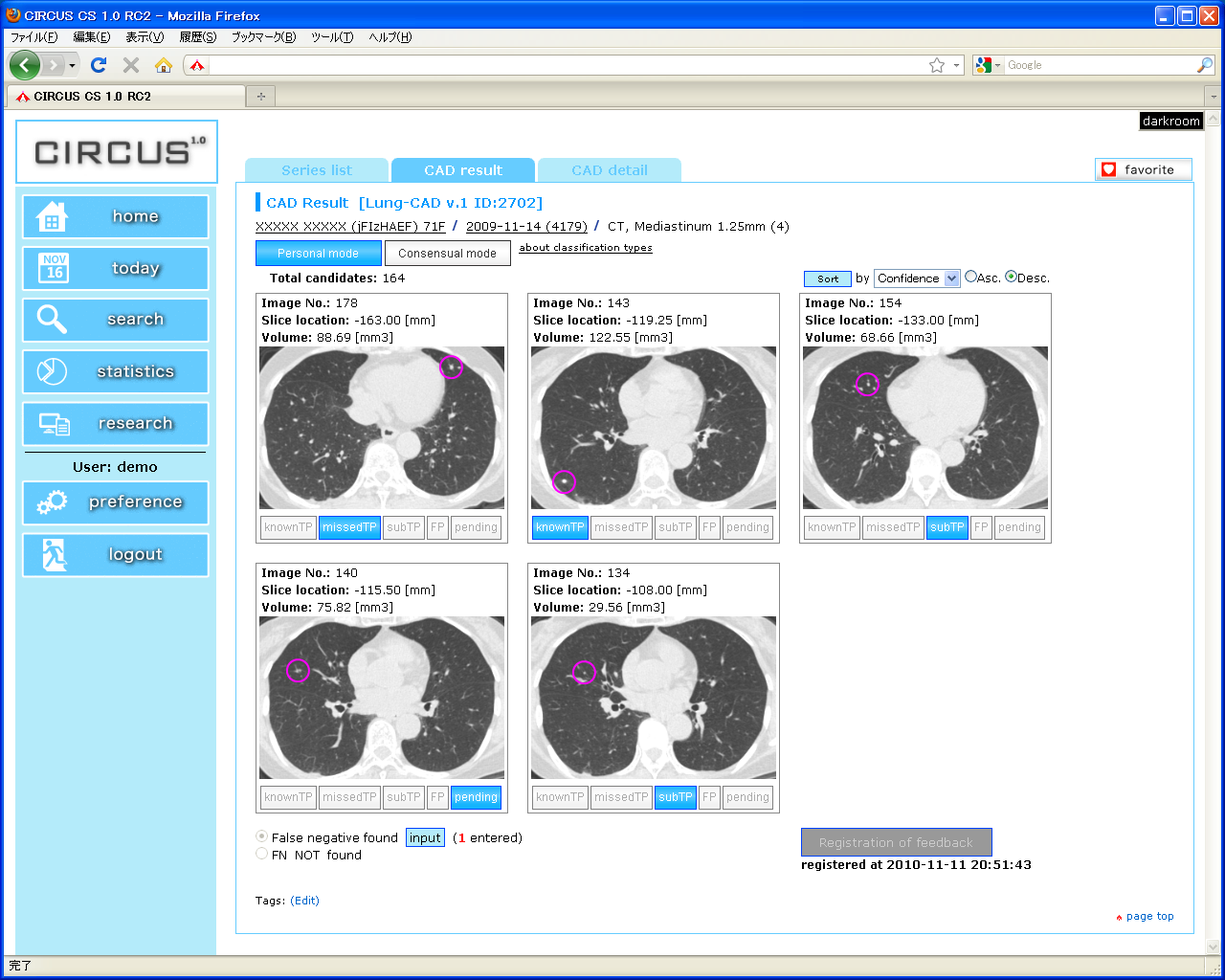Image resolution: width=1225 pixels, height=980 pixels.
Task: Select the Asc. sort order radio
Action: coord(970,278)
